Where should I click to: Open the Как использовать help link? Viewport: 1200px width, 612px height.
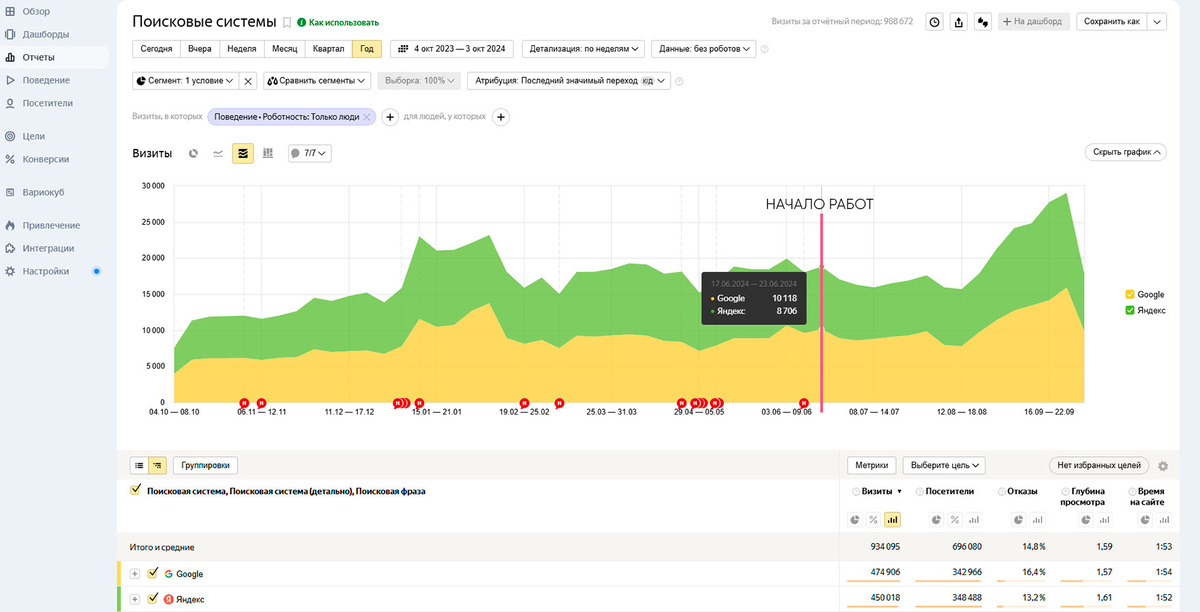pyautogui.click(x=338, y=22)
